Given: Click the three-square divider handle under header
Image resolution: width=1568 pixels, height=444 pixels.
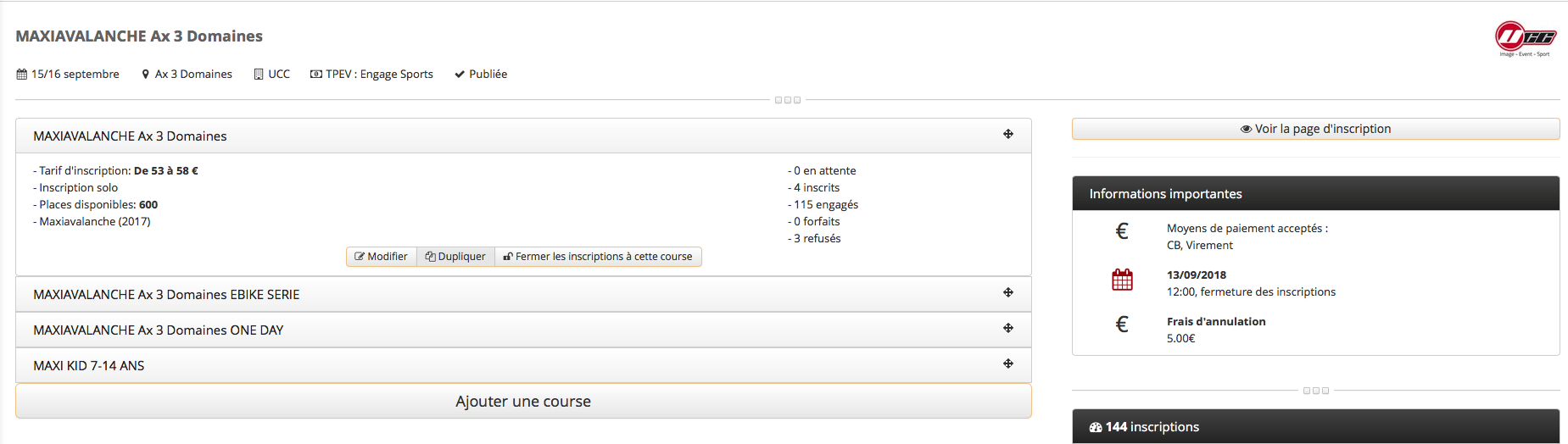Looking at the screenshot, I should (x=788, y=100).
